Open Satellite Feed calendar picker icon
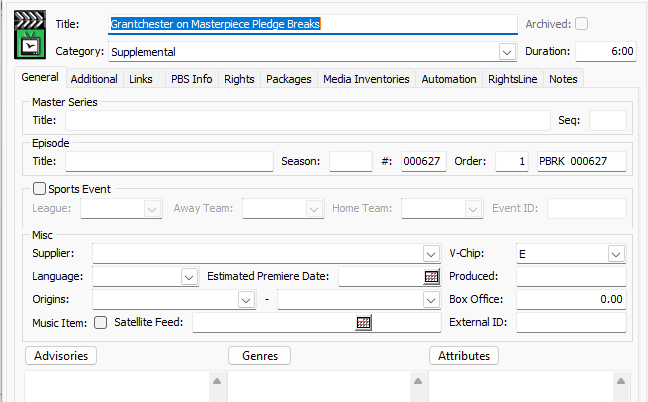Image resolution: width=648 pixels, height=402 pixels. (363, 322)
